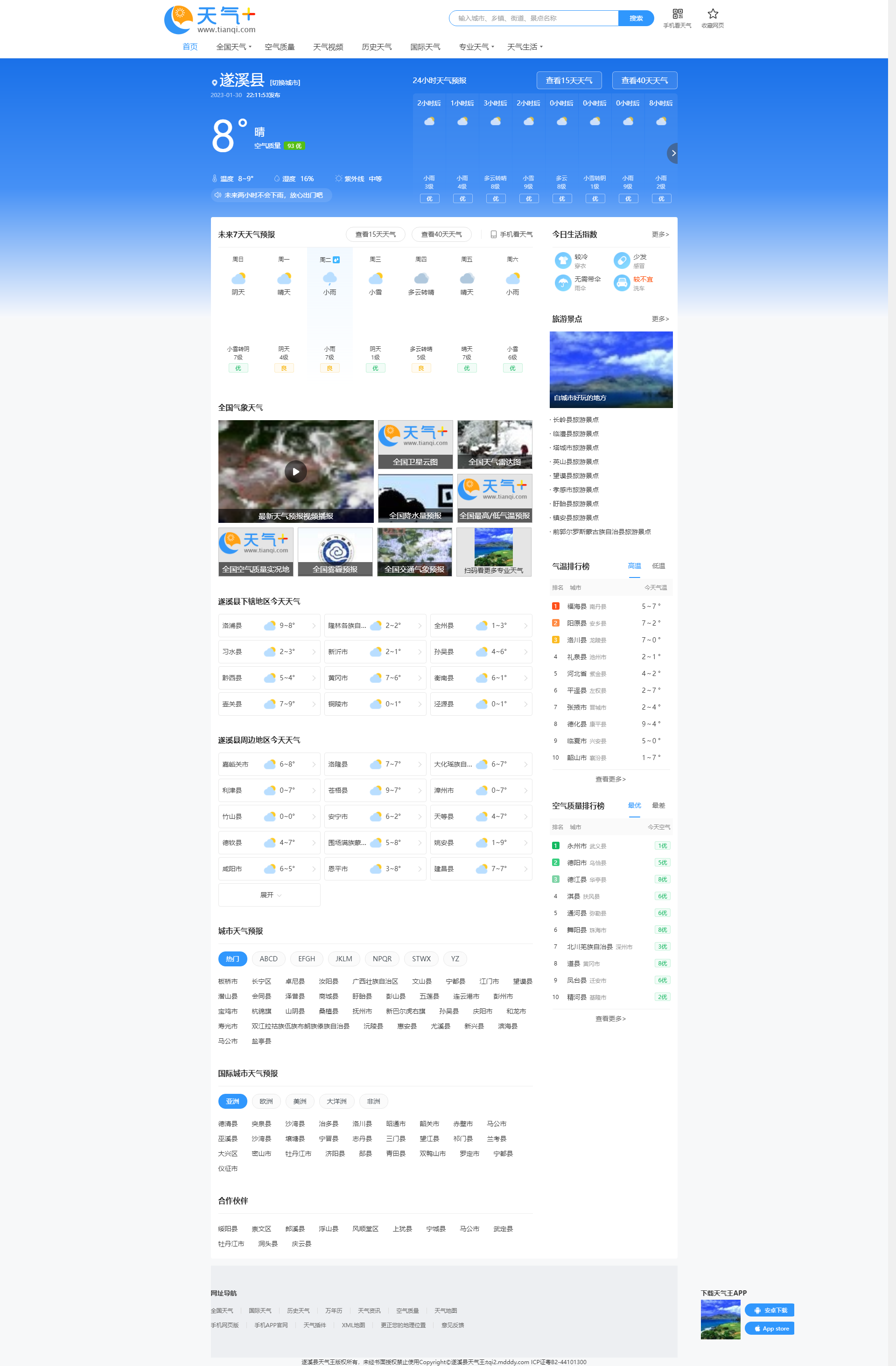Viewport: 896px width, 1366px height.
Task: Click 查看更多 under air quality ranking
Action: click(x=610, y=1018)
